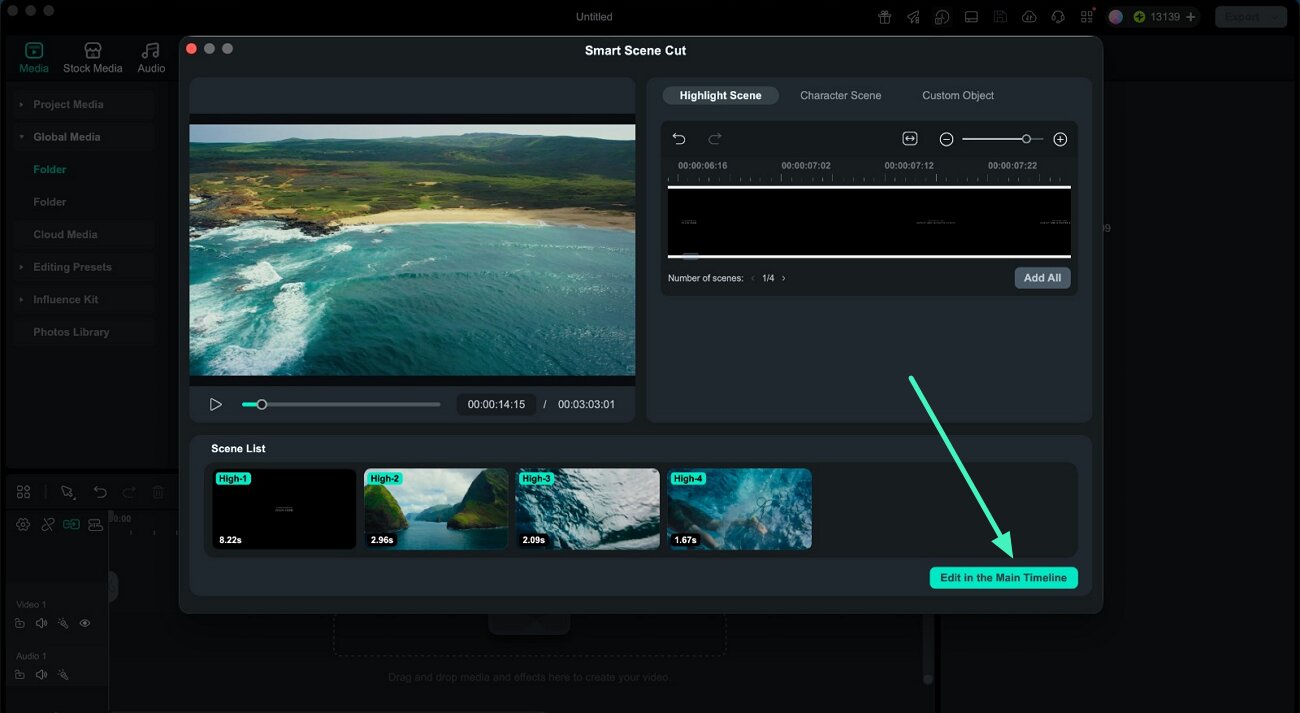The width and height of the screenshot is (1300, 713).
Task: Switch to the Character Scene tab
Action: (840, 95)
